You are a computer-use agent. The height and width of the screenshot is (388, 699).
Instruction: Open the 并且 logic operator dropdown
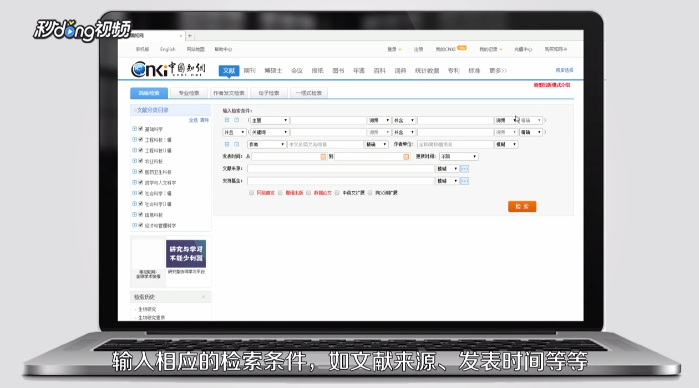coord(234,132)
